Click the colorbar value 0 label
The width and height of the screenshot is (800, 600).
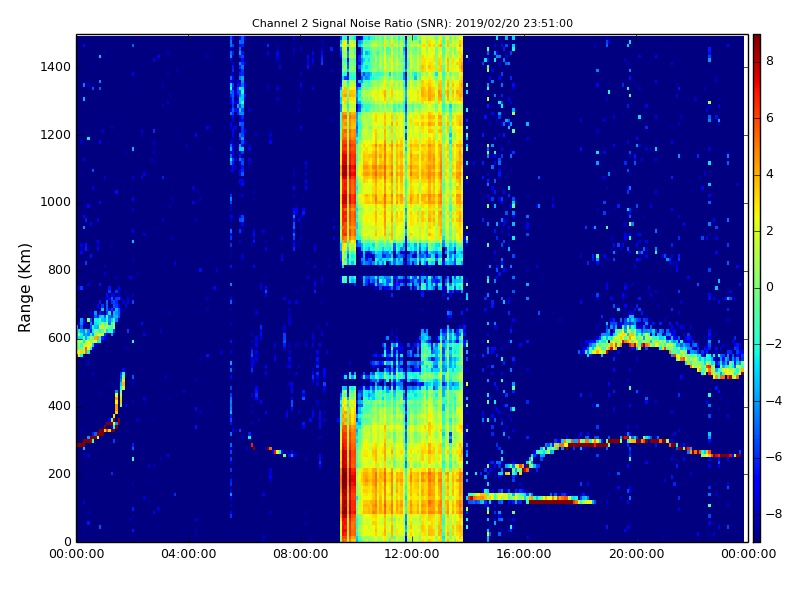(770, 287)
